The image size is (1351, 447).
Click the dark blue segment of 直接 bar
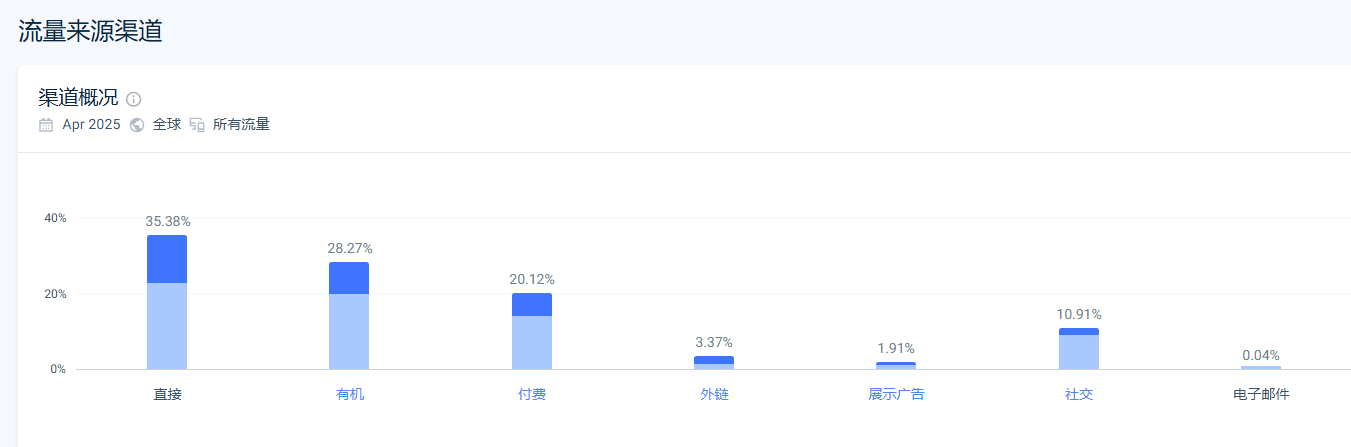[167, 259]
